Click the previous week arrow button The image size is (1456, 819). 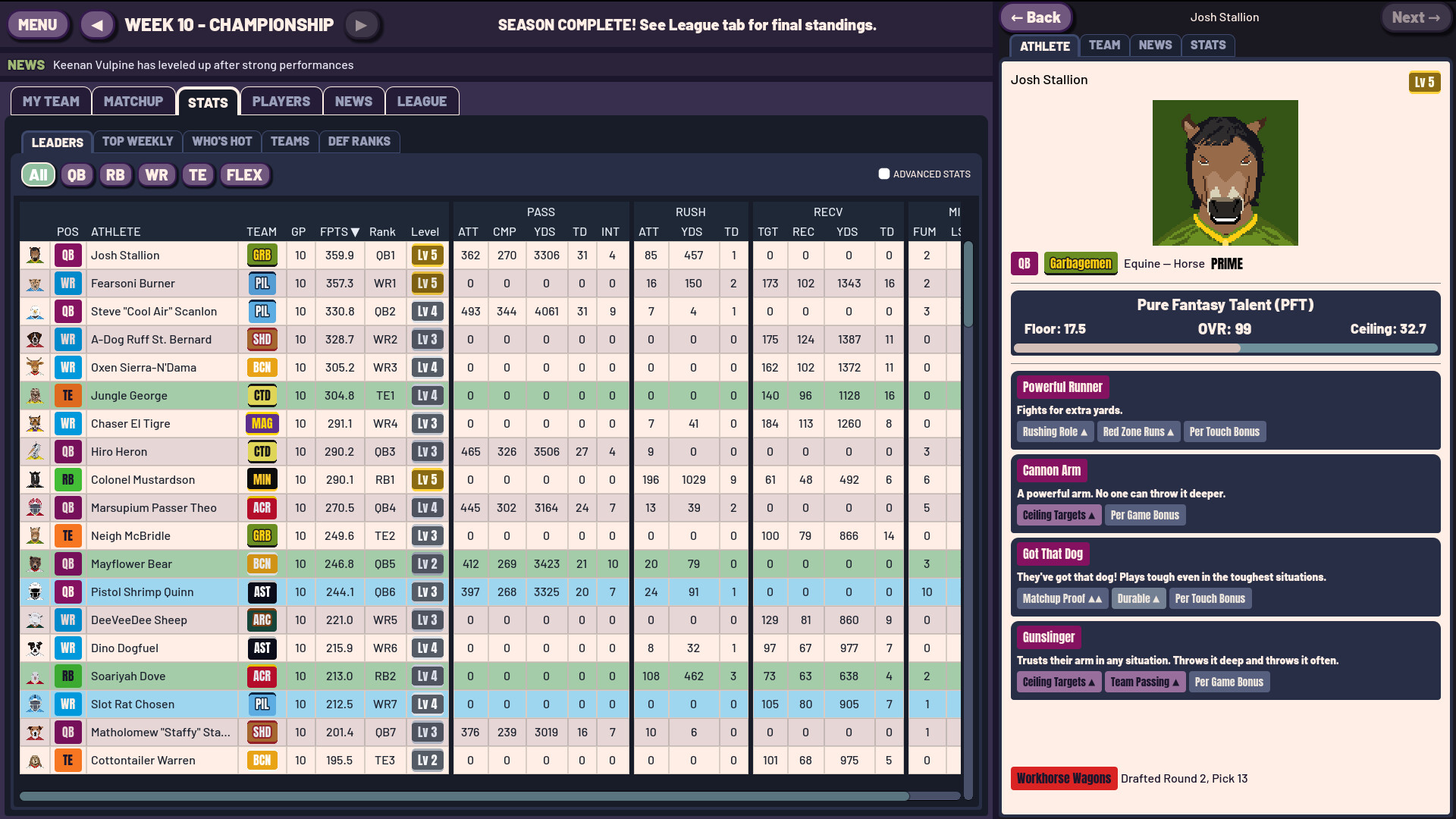97,25
